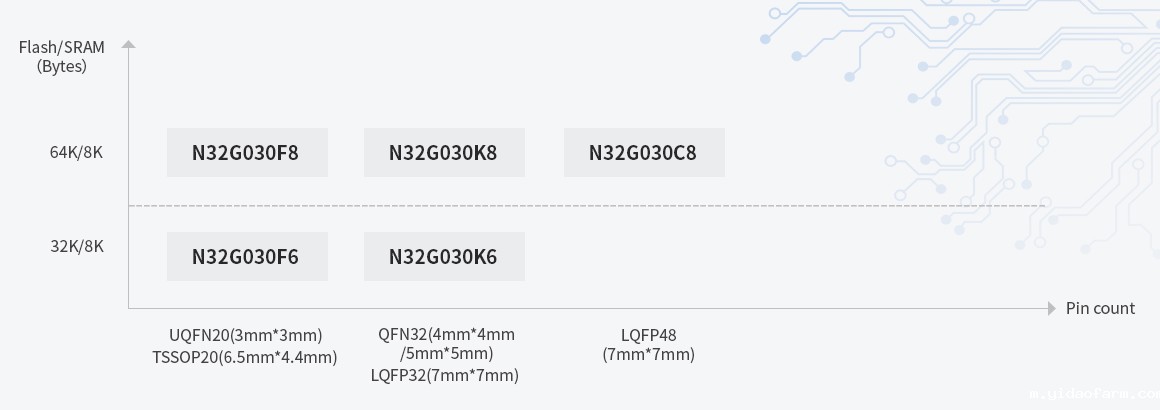Click the (Bytes) unit text
The height and width of the screenshot is (410, 1160).
62,66
